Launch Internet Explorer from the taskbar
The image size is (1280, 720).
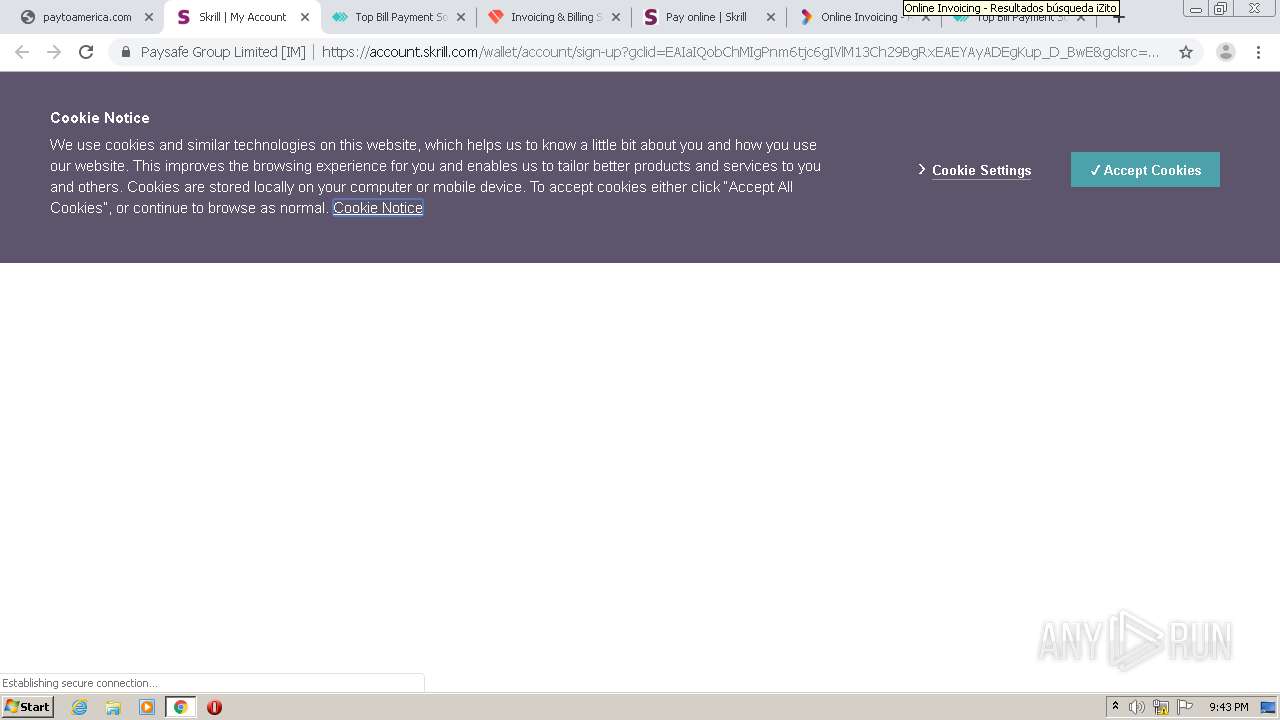(80, 707)
